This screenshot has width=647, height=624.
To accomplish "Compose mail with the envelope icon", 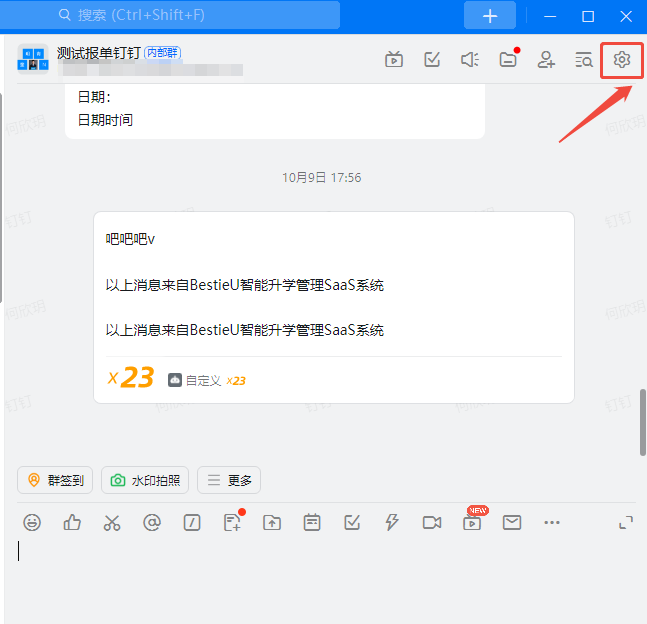I will (x=512, y=522).
